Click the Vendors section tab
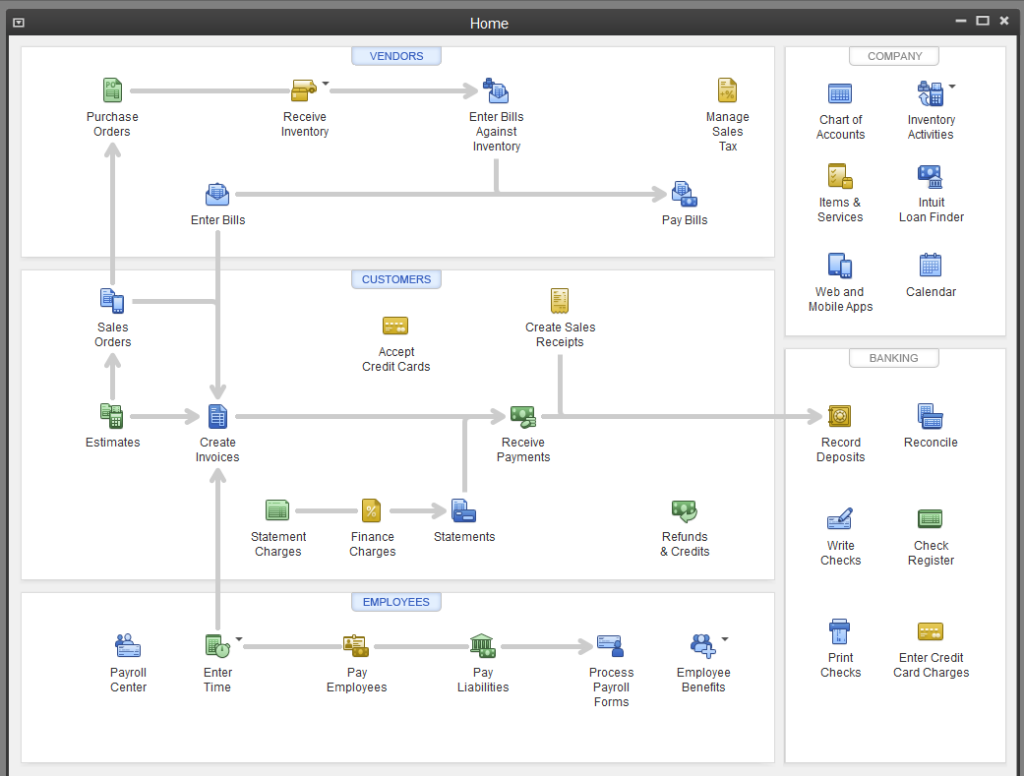 coord(396,57)
